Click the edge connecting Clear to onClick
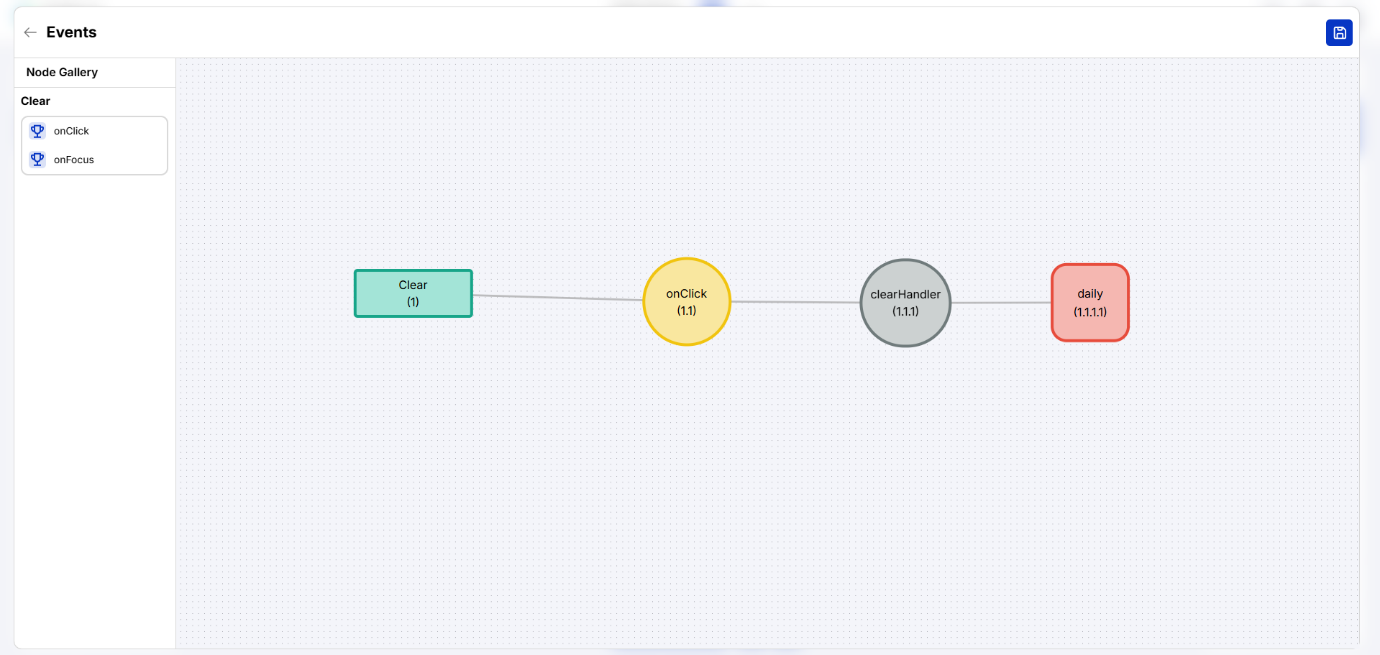The image size is (1380, 655). click(557, 298)
